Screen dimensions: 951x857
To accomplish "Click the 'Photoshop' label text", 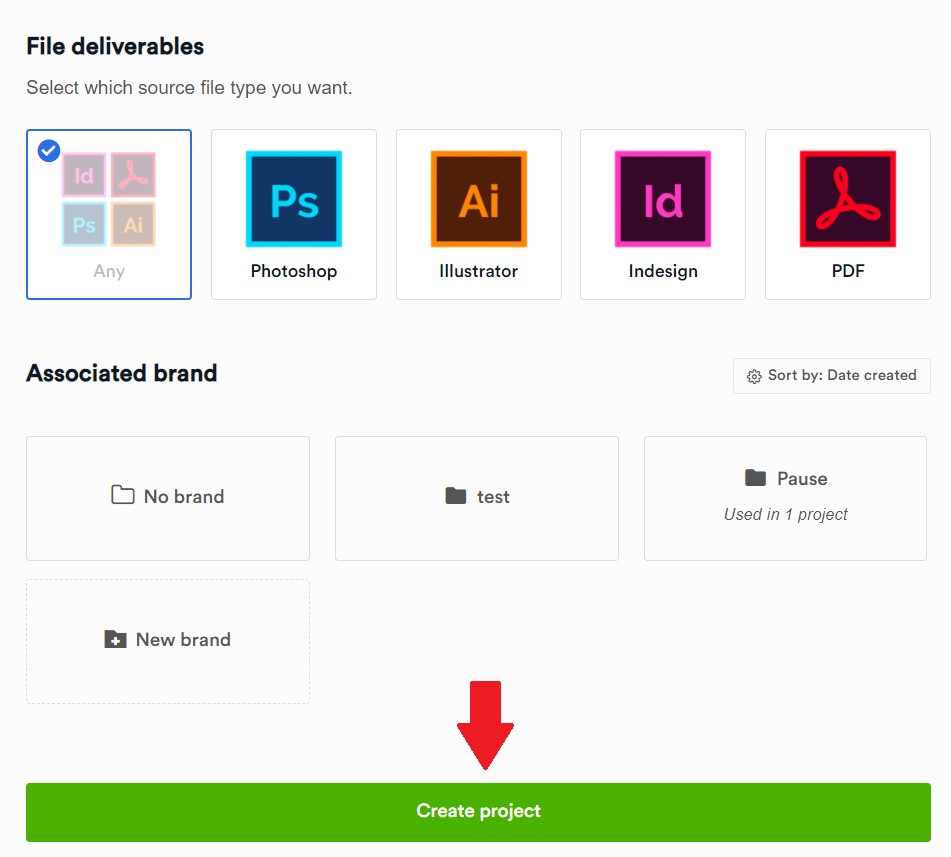I will pos(294,271).
